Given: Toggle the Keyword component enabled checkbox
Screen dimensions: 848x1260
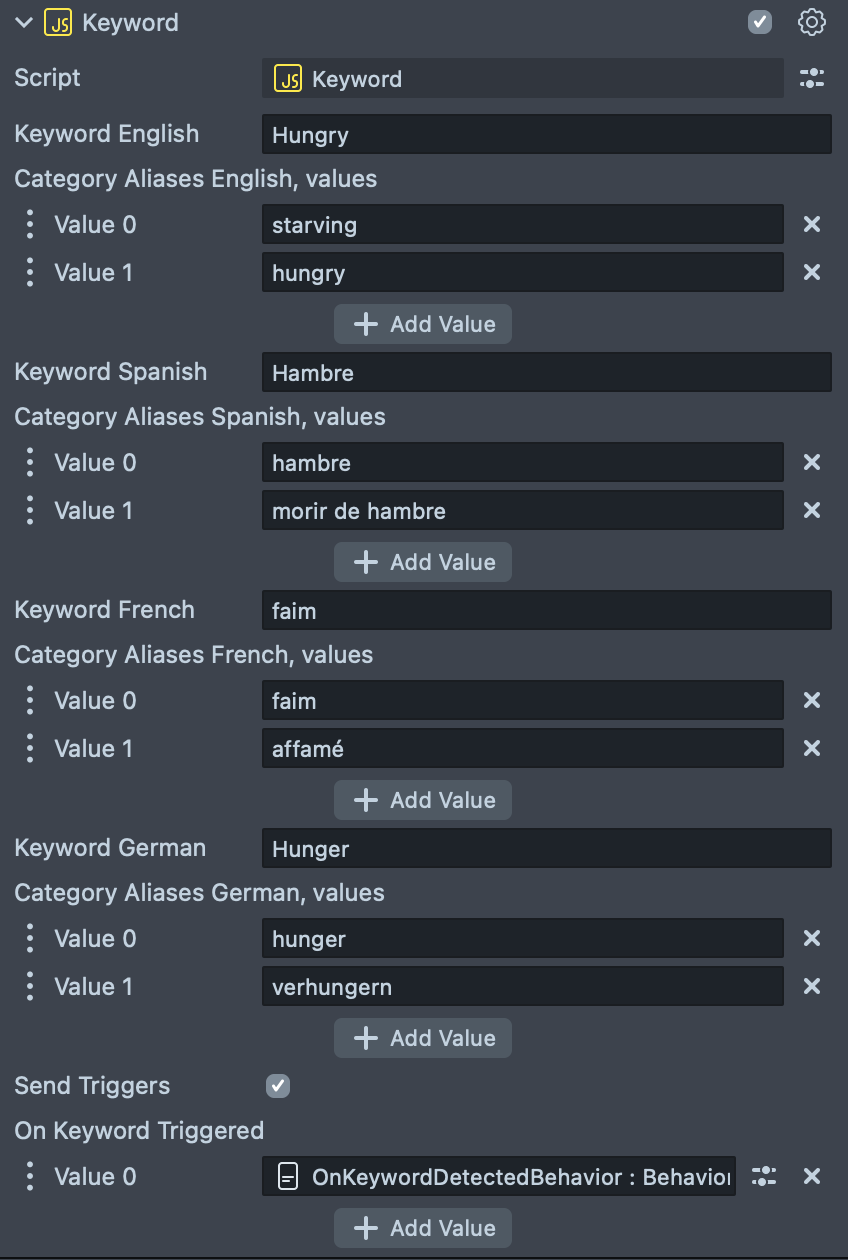Looking at the screenshot, I should (760, 23).
